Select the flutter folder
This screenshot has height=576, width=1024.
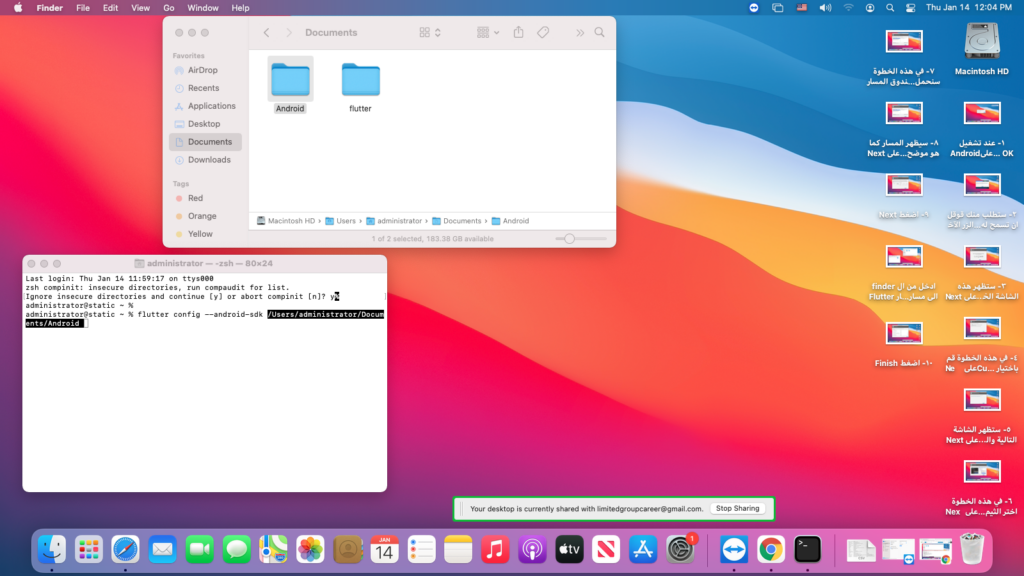(x=360, y=80)
